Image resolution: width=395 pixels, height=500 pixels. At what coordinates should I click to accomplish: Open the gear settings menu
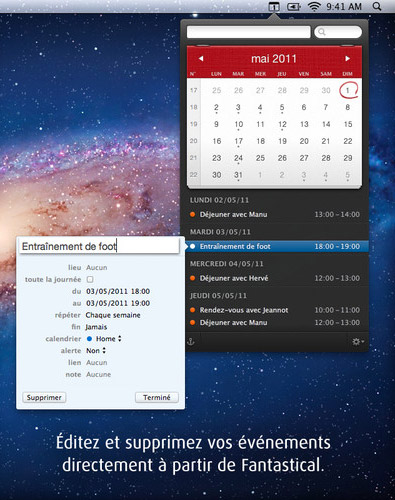358,342
